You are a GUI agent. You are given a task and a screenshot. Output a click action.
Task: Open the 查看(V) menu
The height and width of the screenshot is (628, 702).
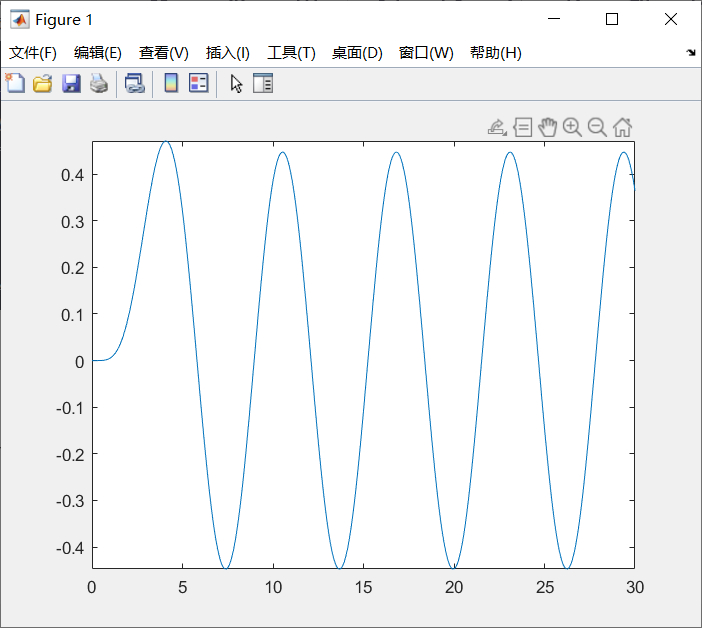pyautogui.click(x=164, y=53)
